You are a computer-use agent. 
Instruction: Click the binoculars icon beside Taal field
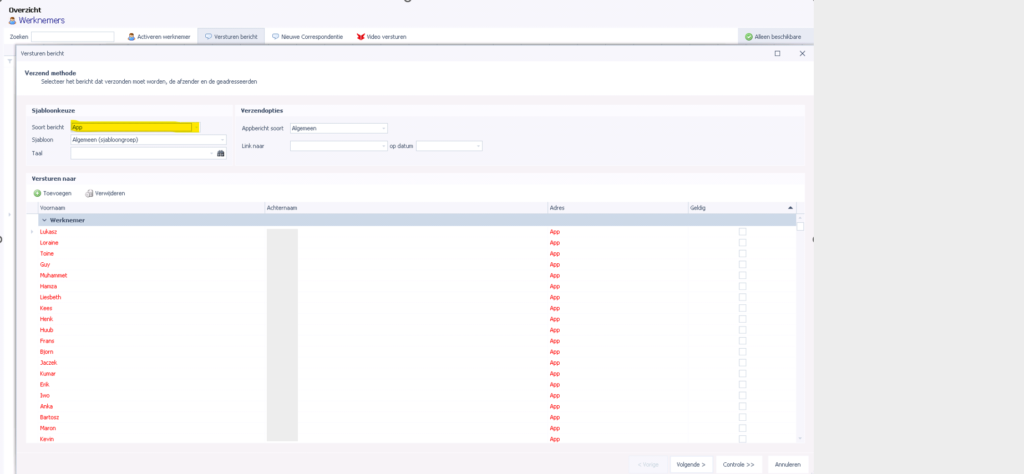[221, 154]
